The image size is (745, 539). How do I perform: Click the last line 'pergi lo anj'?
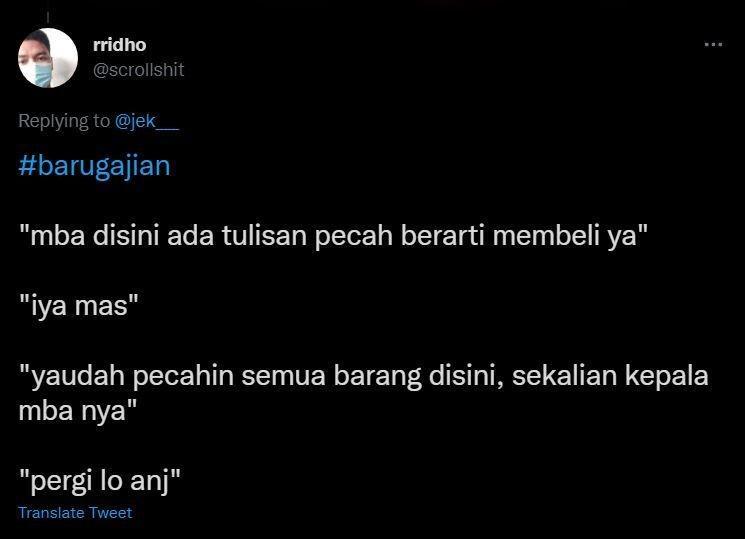tap(100, 481)
